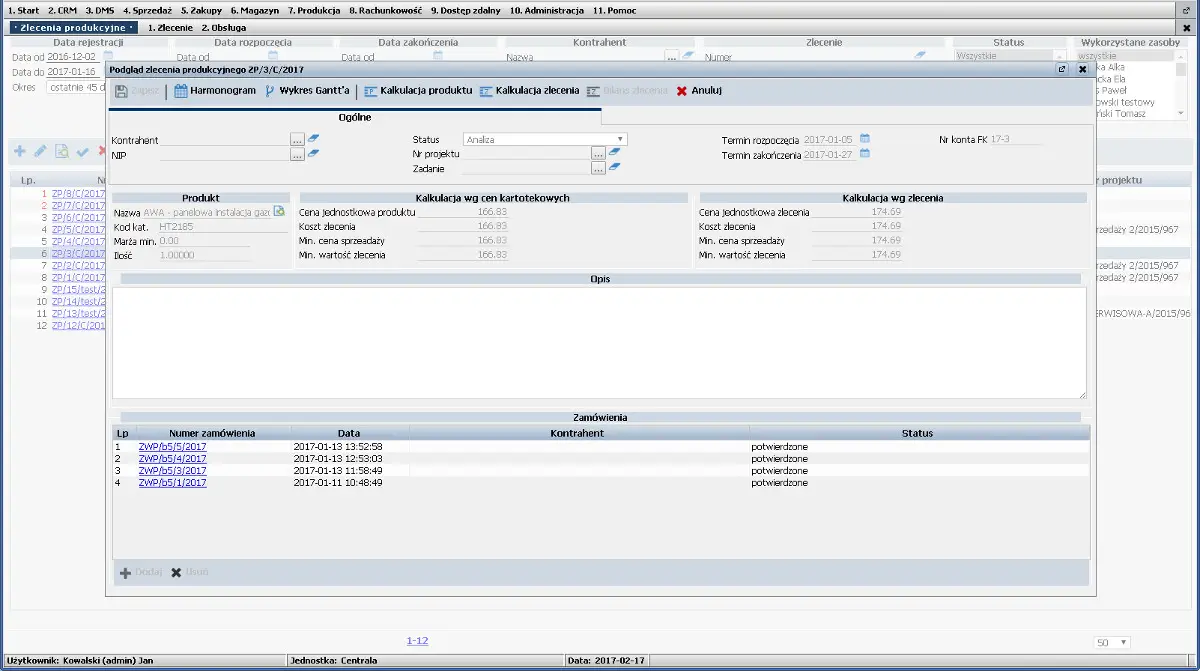
Task: Open calendar picker for Termin zakończenia
Action: pos(865,154)
